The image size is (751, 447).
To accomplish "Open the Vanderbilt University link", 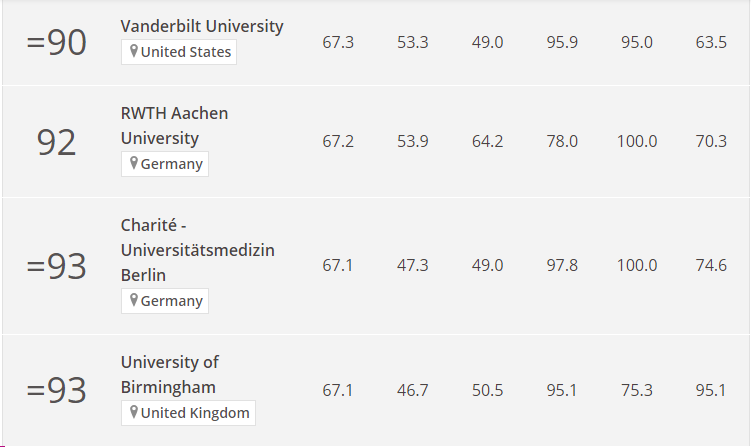I will 202,26.
